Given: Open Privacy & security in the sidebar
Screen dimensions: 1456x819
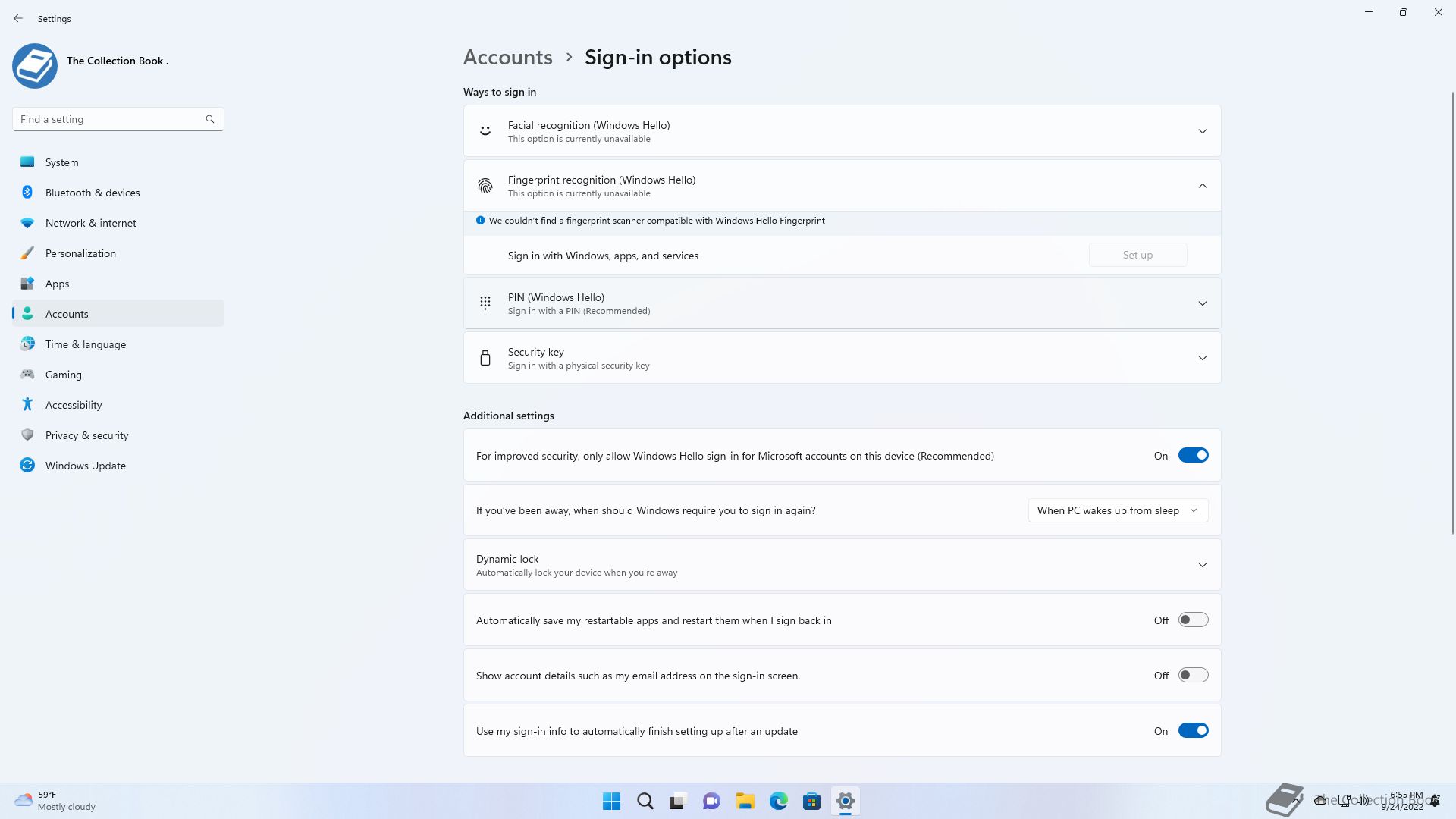Looking at the screenshot, I should click(86, 435).
